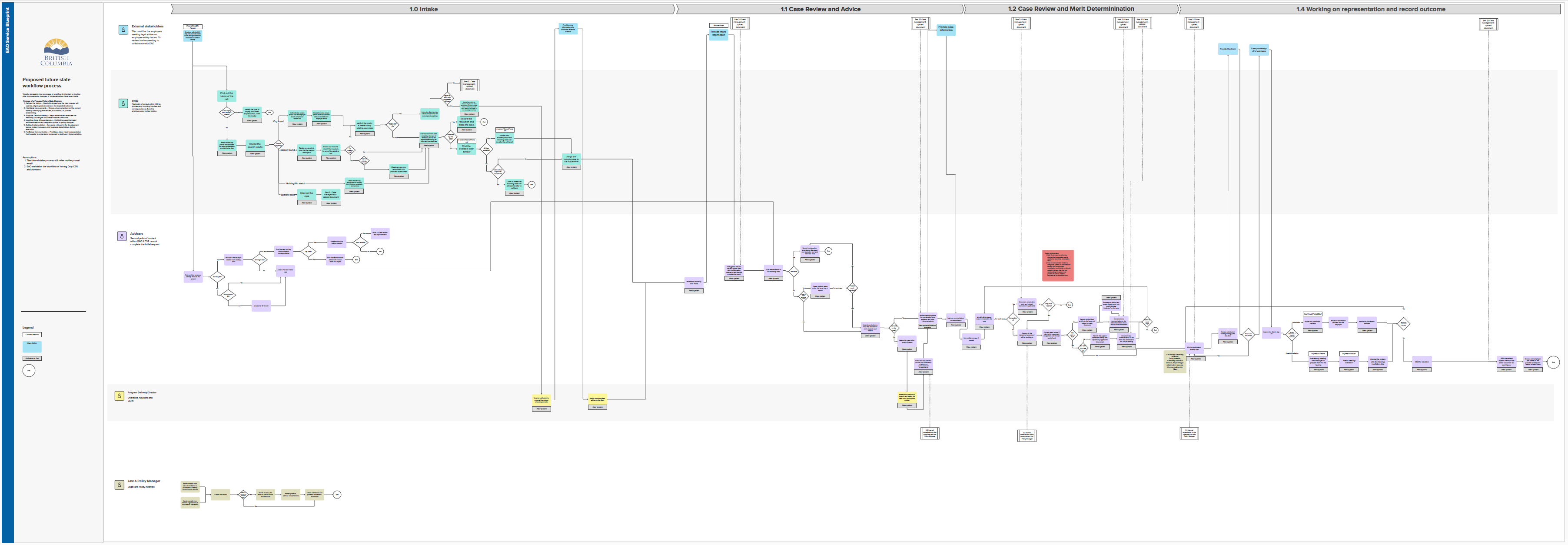Select the Law & Policy lane End circle

coord(337,495)
